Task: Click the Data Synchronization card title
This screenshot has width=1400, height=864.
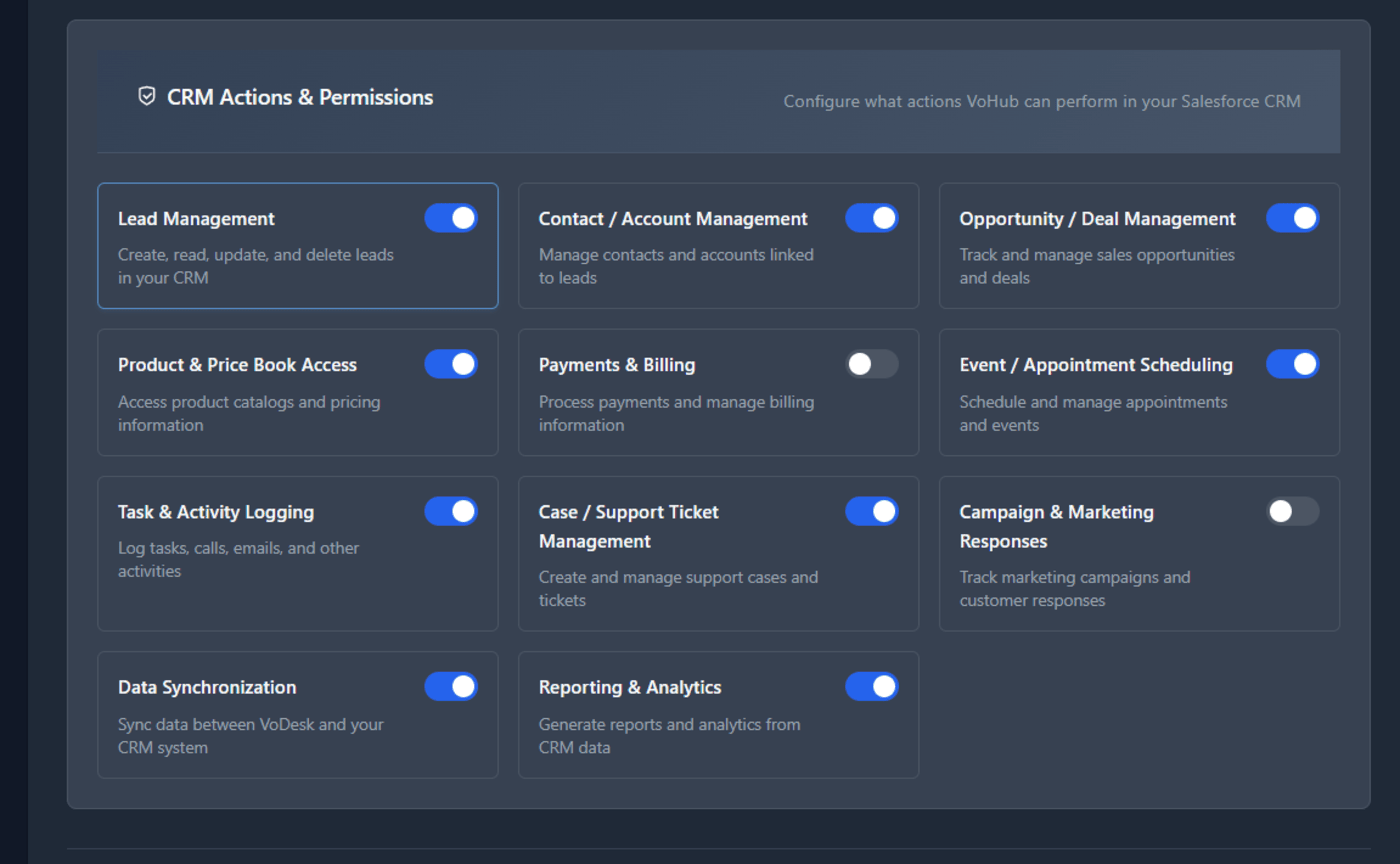Action: [x=206, y=687]
